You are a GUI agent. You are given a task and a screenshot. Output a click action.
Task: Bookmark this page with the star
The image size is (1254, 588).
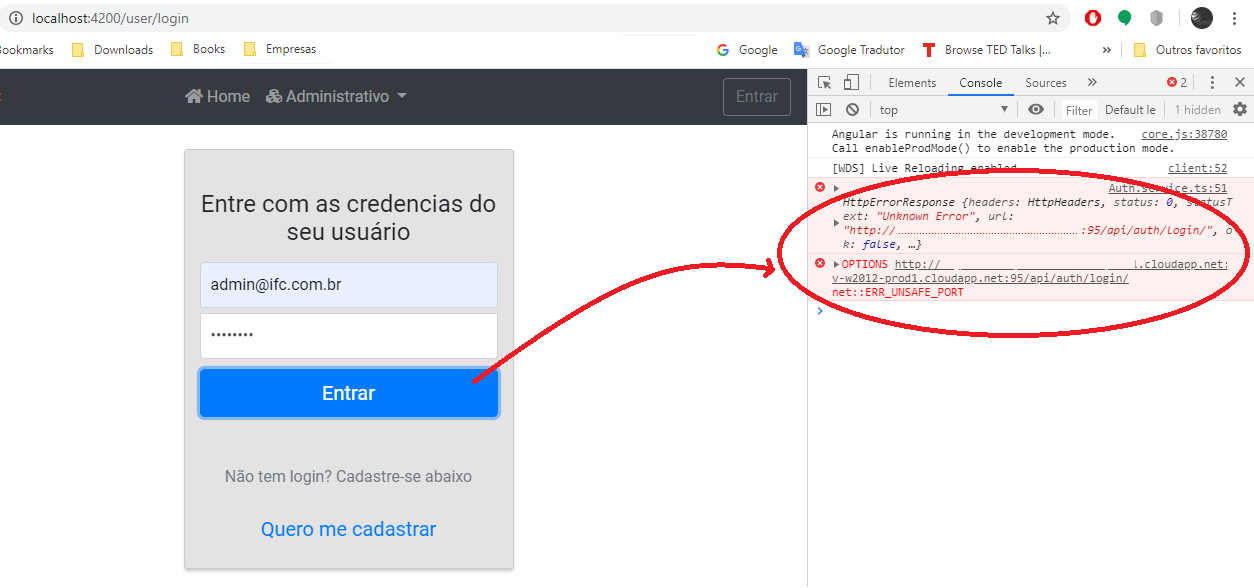tap(1053, 18)
